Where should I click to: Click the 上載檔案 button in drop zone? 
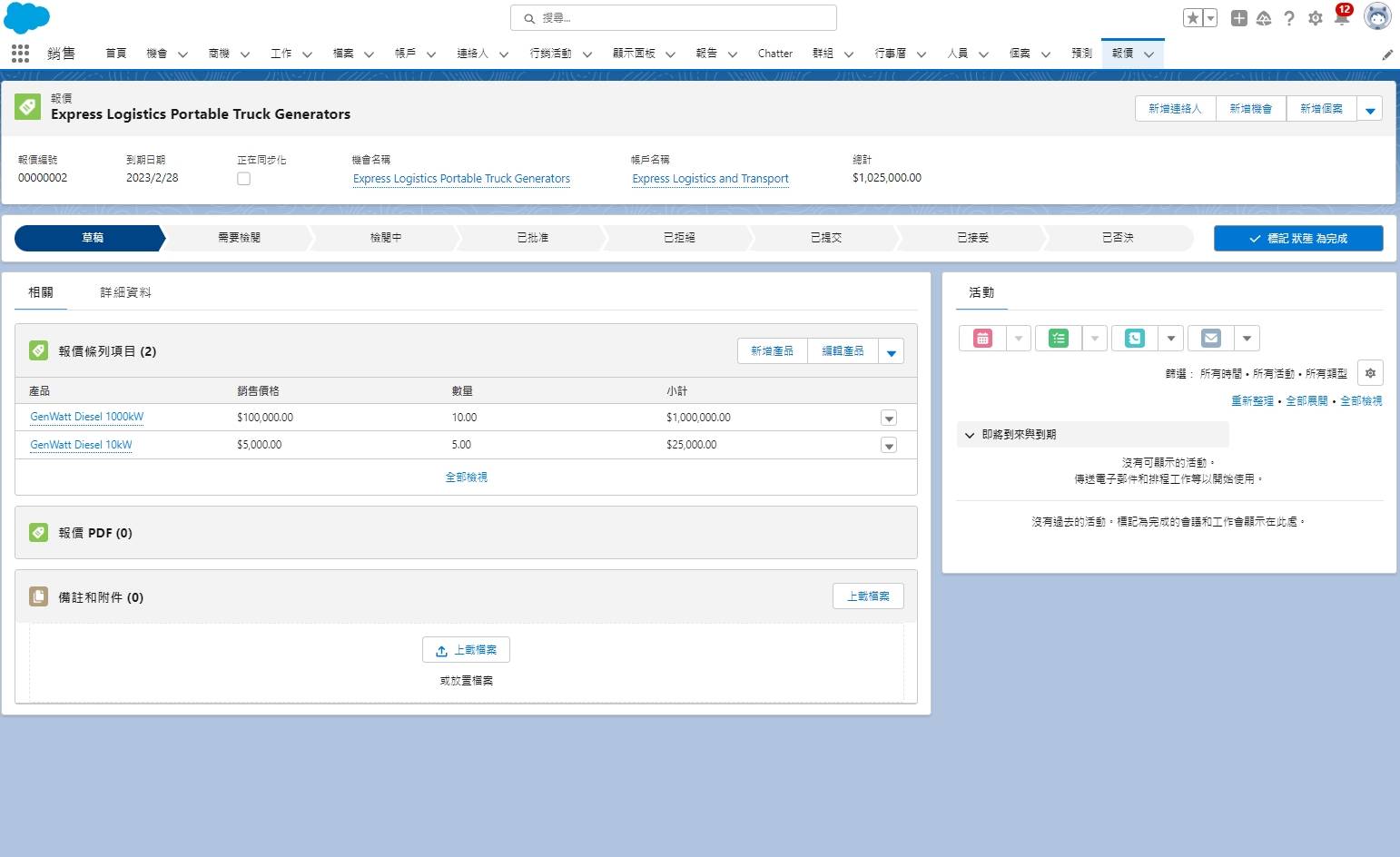pos(466,650)
